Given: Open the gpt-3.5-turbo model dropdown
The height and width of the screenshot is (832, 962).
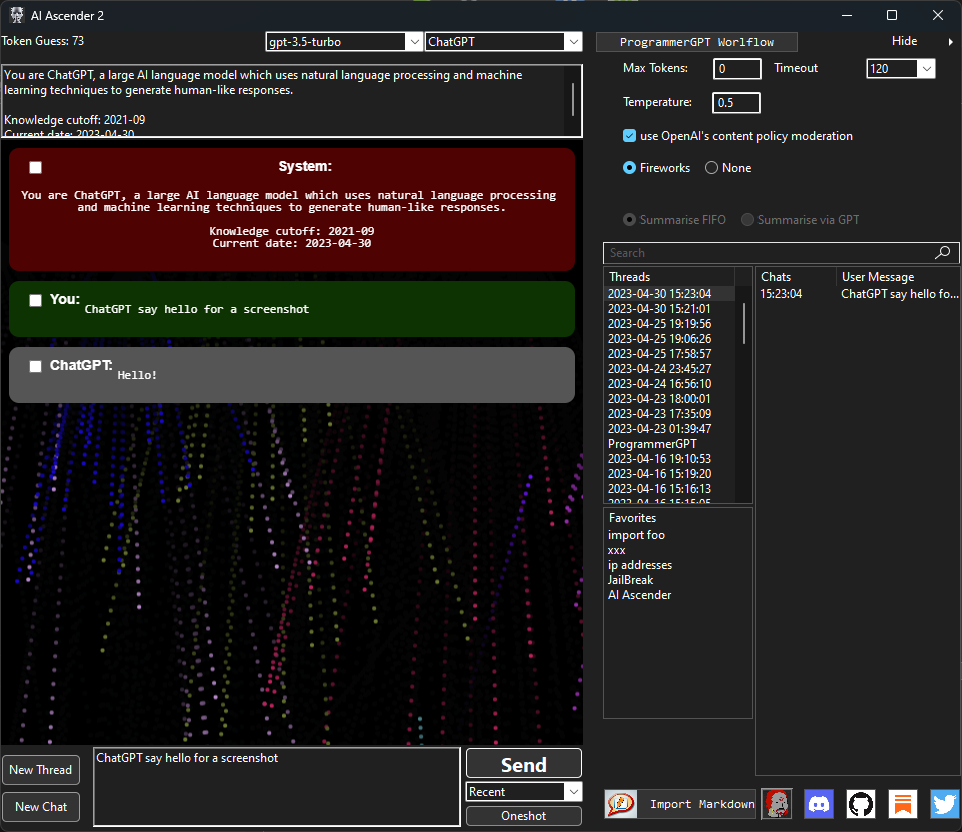Looking at the screenshot, I should 414,42.
